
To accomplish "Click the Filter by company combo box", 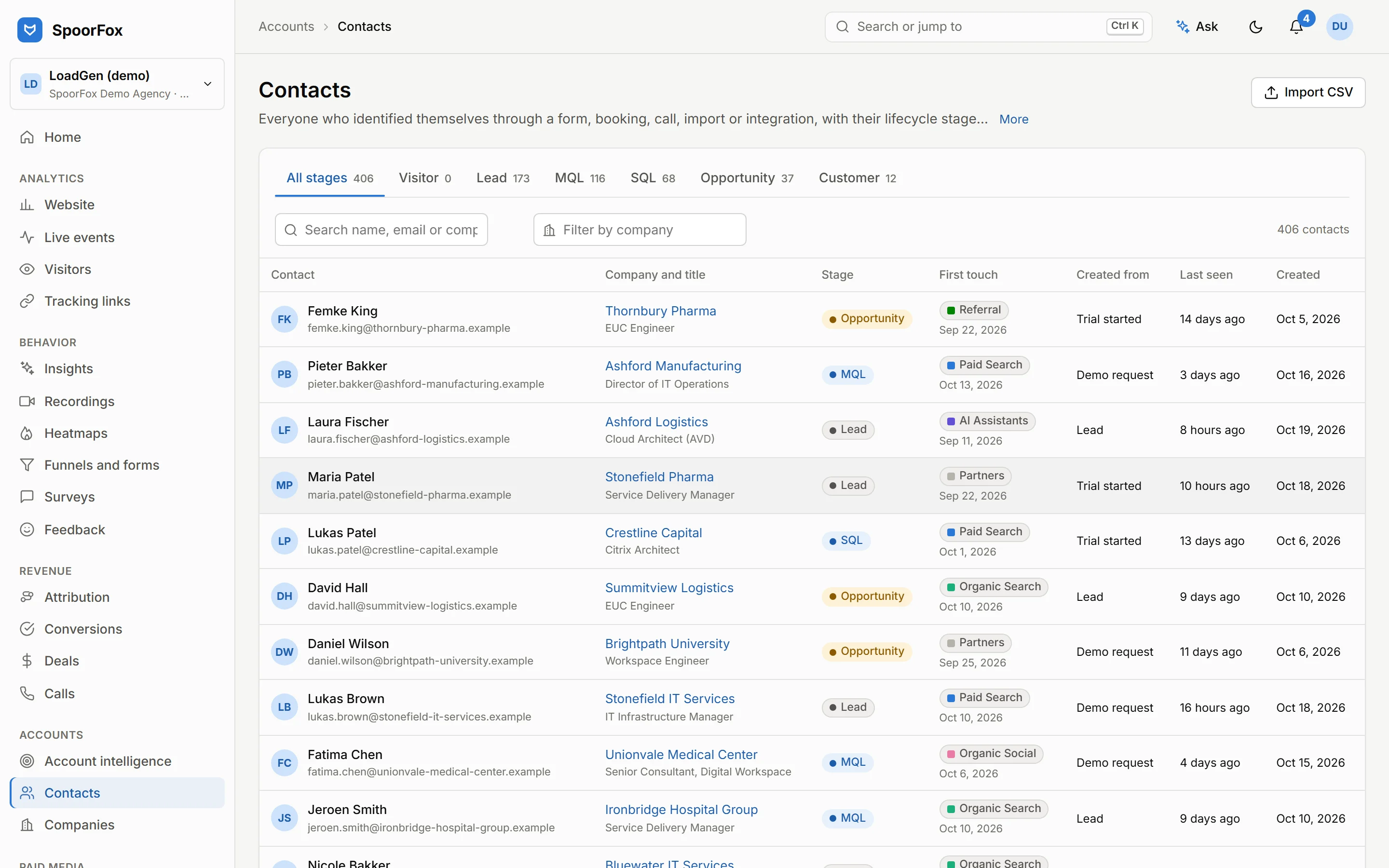I will [x=640, y=230].
